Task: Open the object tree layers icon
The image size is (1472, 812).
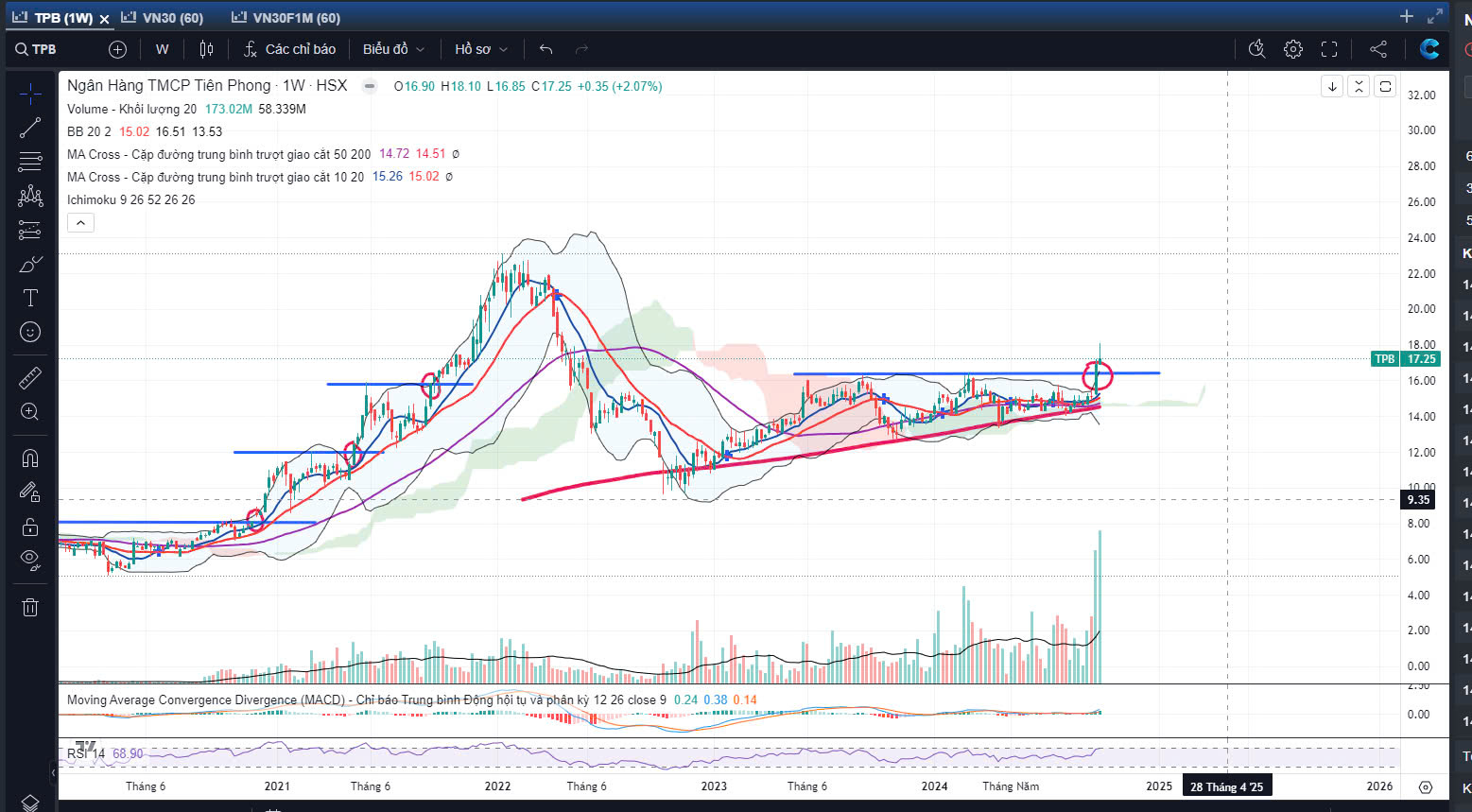Action: tap(30, 803)
